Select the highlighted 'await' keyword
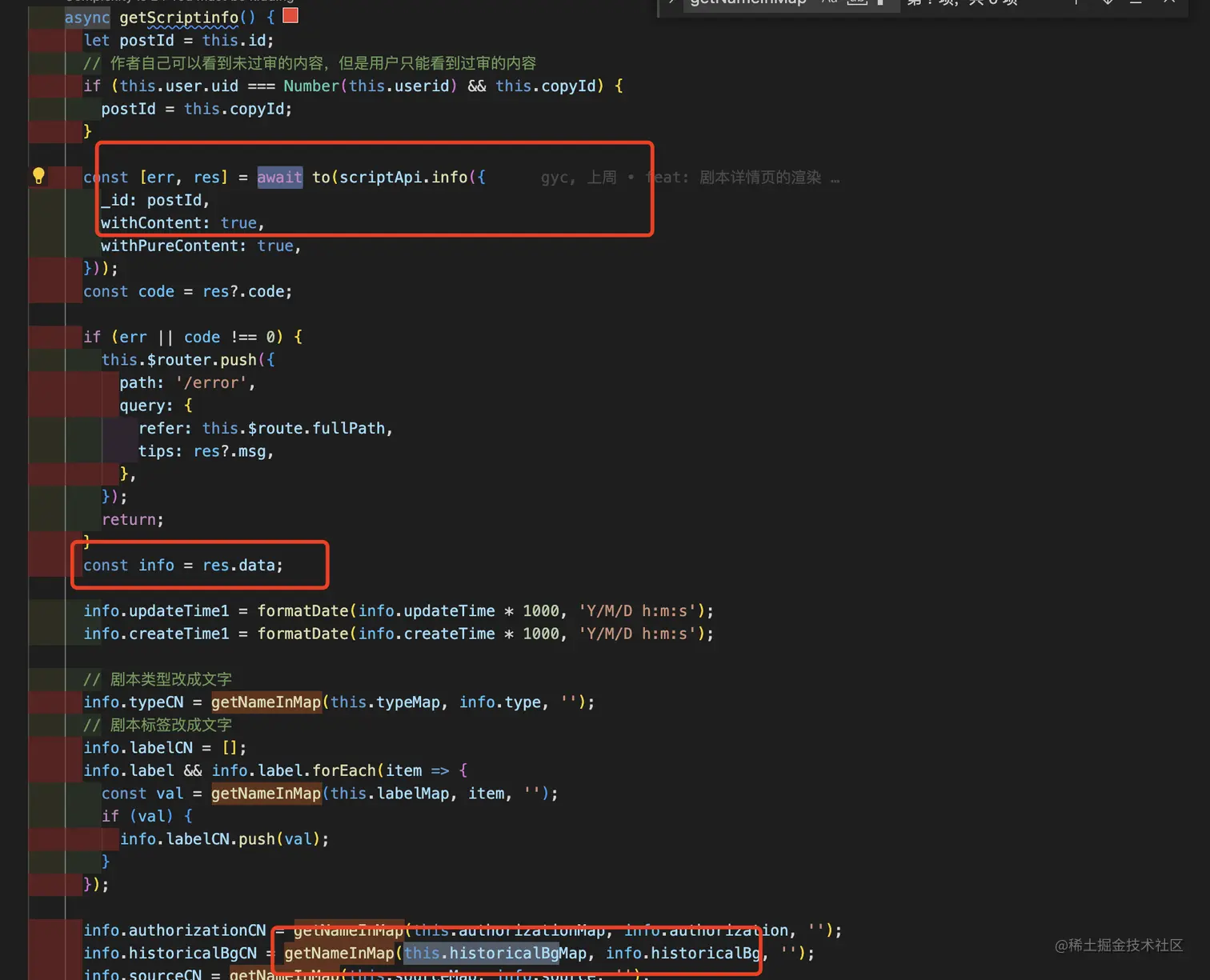Viewport: 1210px width, 980px height. coord(279,177)
